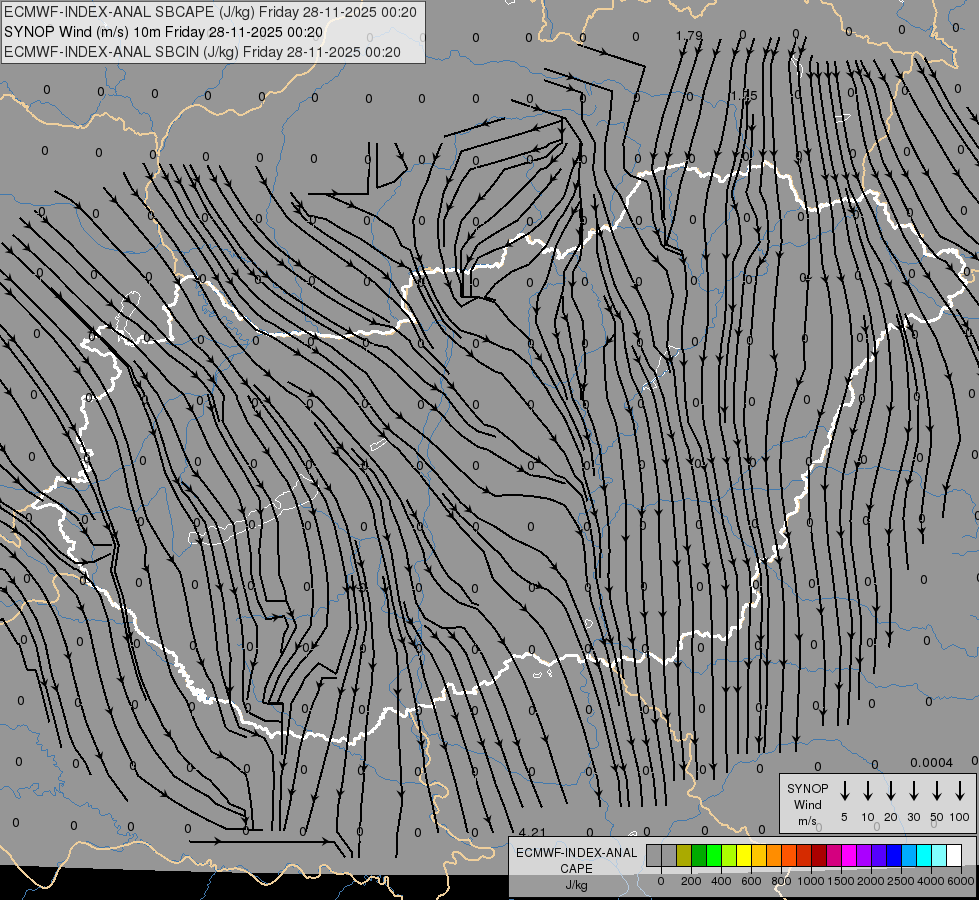Select the dark green CAPE legend swatch
Screen dimensions: 979x900
(699, 855)
